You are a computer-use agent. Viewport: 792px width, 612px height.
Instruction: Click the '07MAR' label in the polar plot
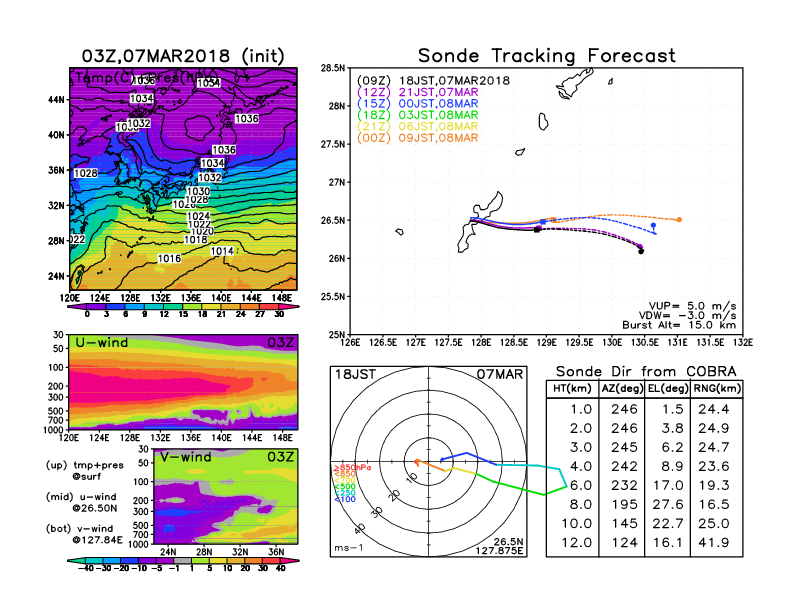[500, 374]
